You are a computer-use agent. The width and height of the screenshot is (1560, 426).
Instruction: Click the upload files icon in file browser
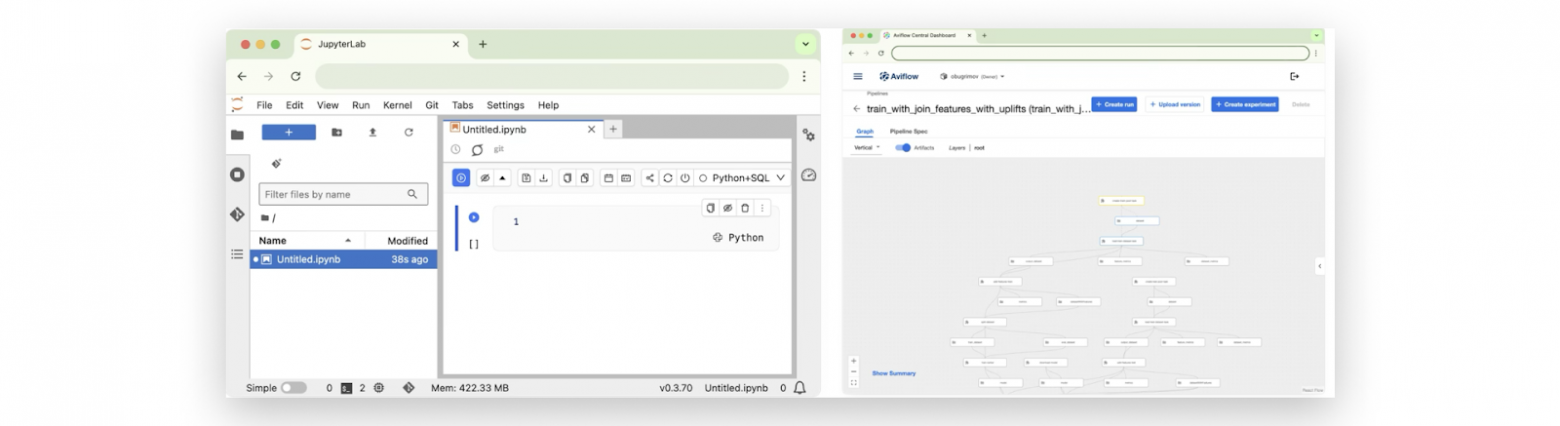pos(372,132)
